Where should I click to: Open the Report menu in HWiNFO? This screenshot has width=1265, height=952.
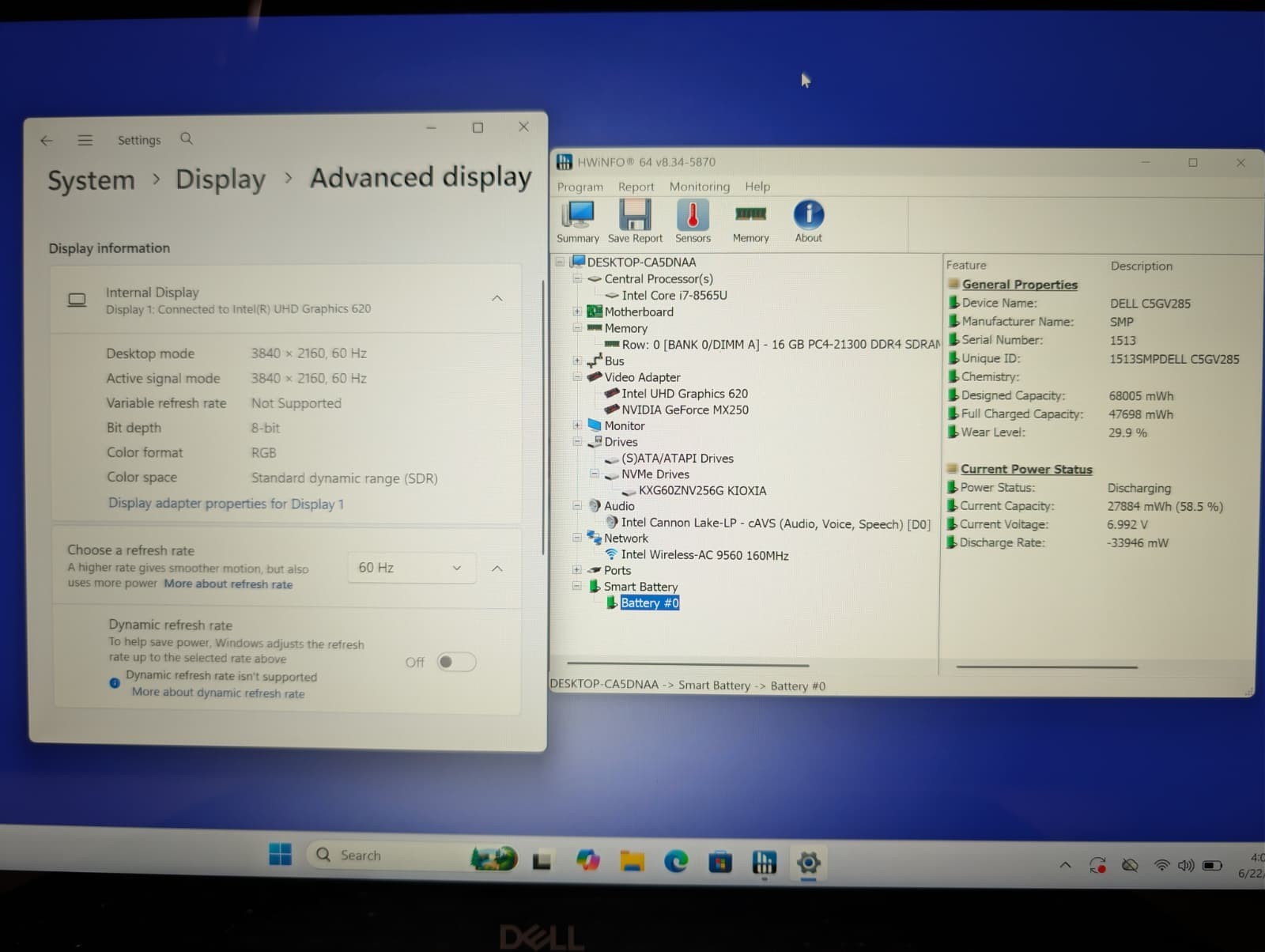pos(636,187)
